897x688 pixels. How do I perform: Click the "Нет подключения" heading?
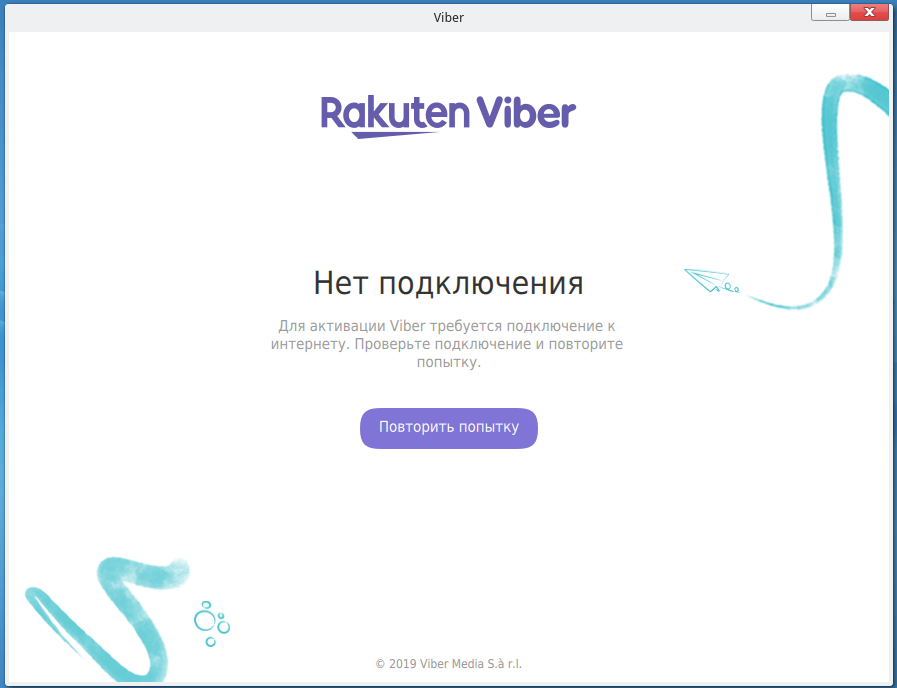(x=448, y=283)
